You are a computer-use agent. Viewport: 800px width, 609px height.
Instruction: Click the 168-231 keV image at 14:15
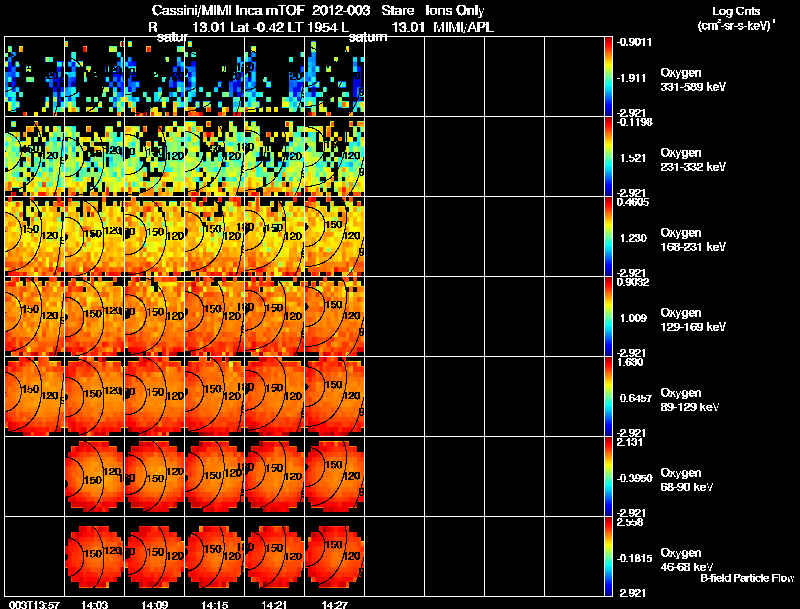coord(215,236)
